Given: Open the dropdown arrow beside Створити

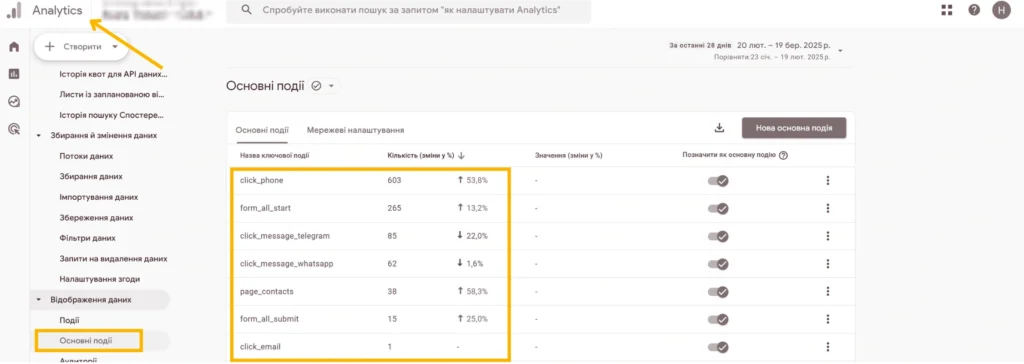Looking at the screenshot, I should 115,47.
